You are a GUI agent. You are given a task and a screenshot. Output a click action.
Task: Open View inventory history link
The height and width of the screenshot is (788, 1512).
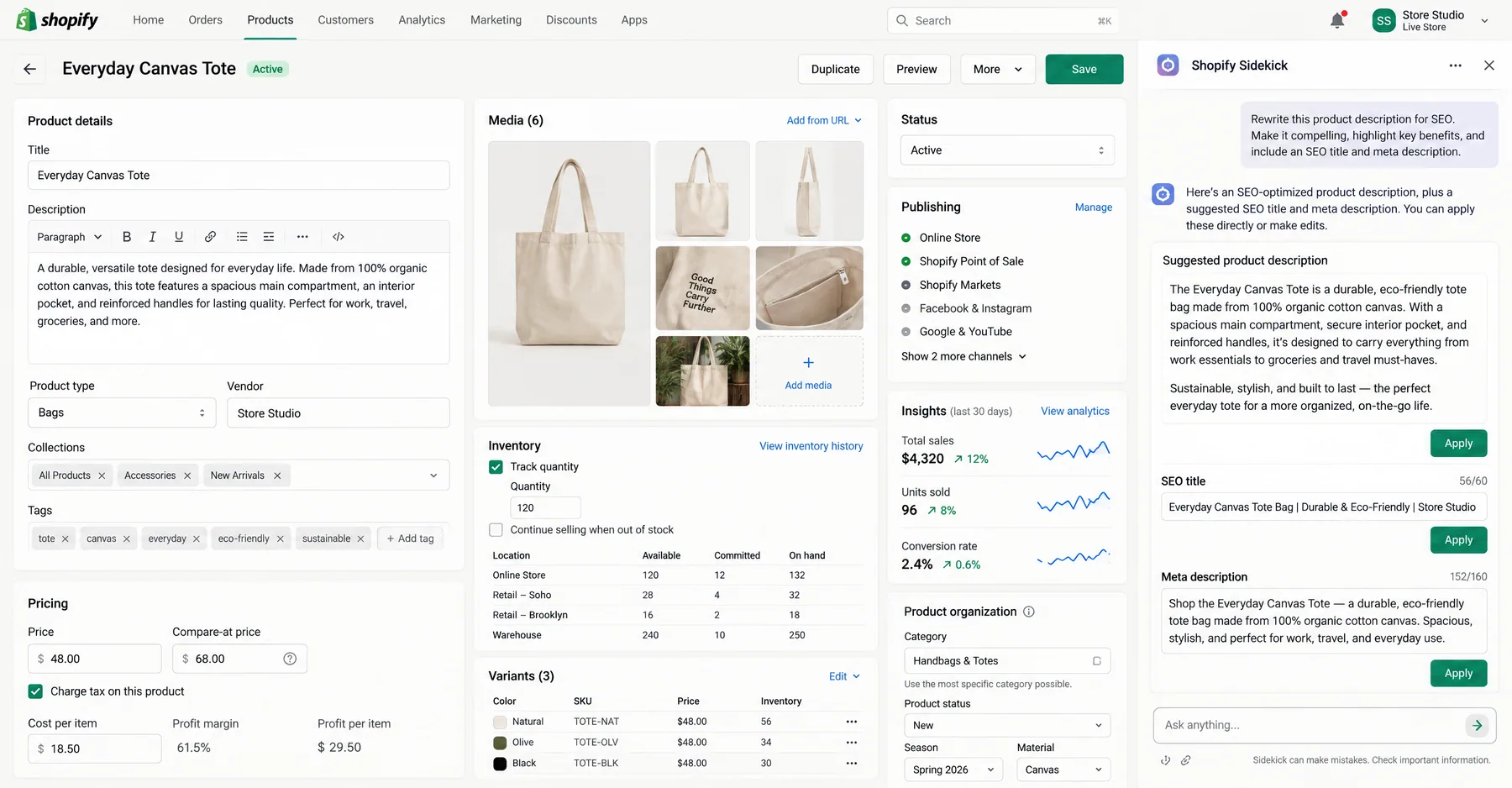811,446
